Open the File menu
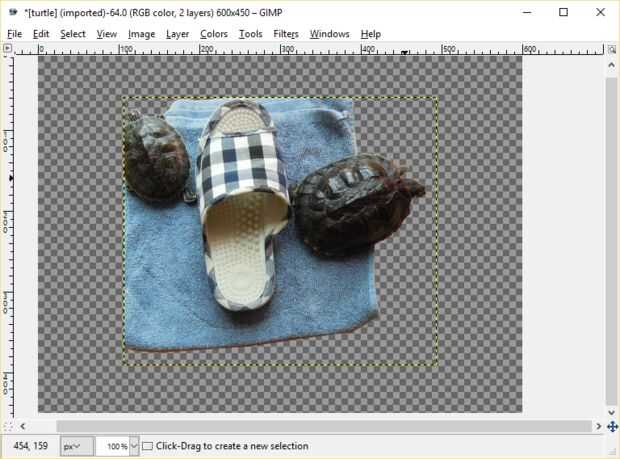620x459 pixels. (15, 34)
